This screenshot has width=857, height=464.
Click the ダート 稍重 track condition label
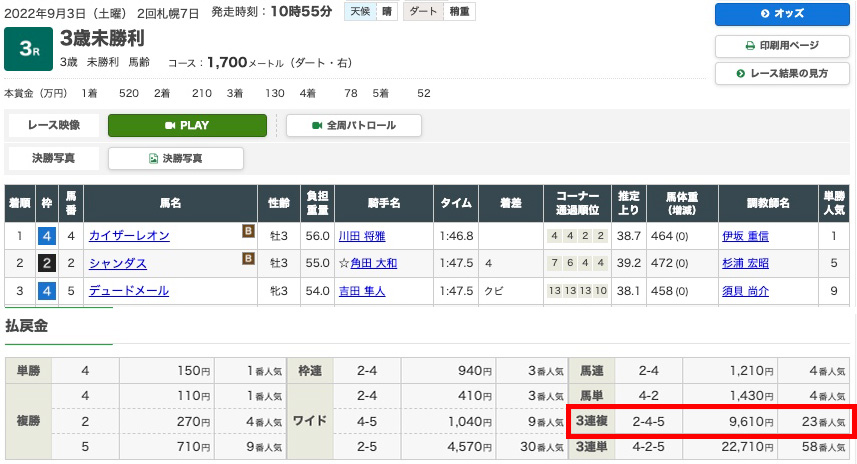439,11
